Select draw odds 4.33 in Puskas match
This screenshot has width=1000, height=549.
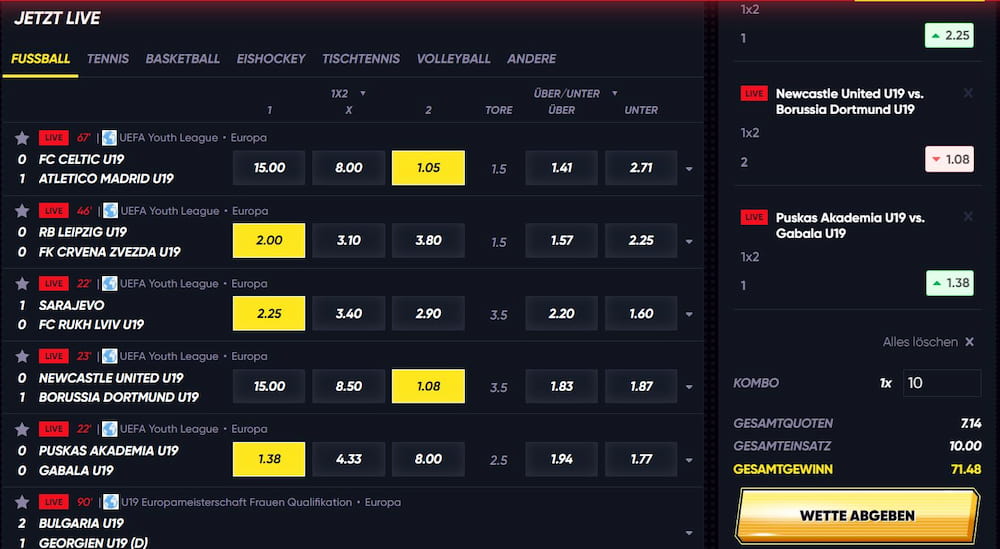click(x=348, y=459)
